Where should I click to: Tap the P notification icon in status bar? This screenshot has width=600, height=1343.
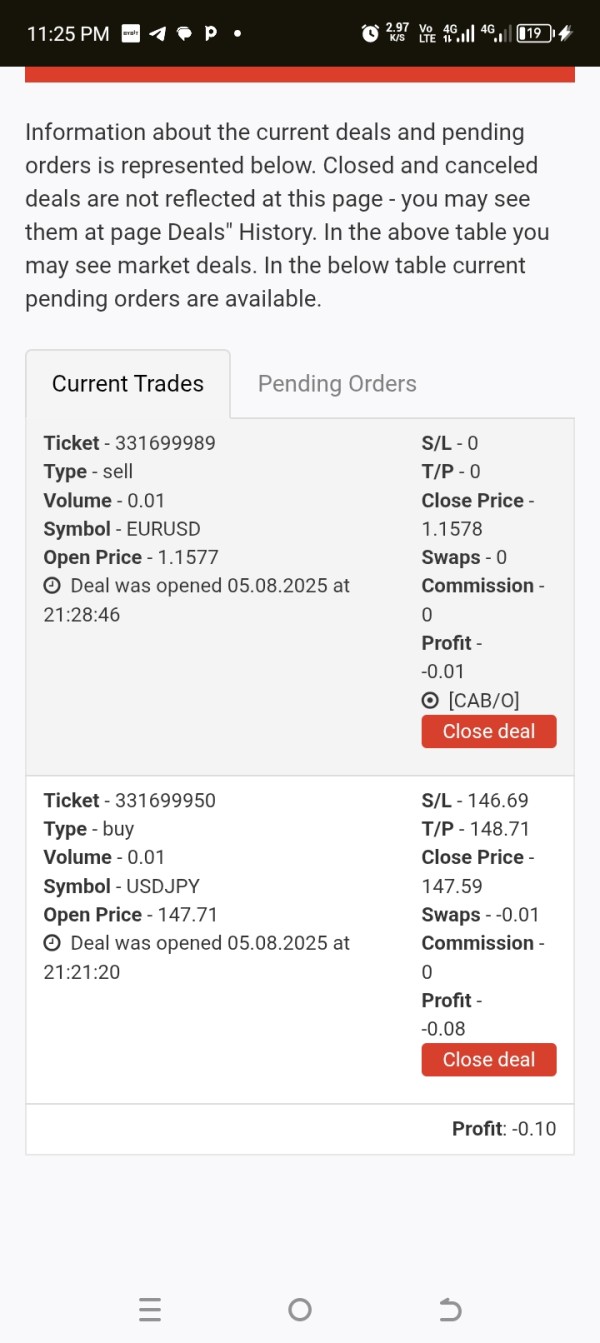[210, 33]
